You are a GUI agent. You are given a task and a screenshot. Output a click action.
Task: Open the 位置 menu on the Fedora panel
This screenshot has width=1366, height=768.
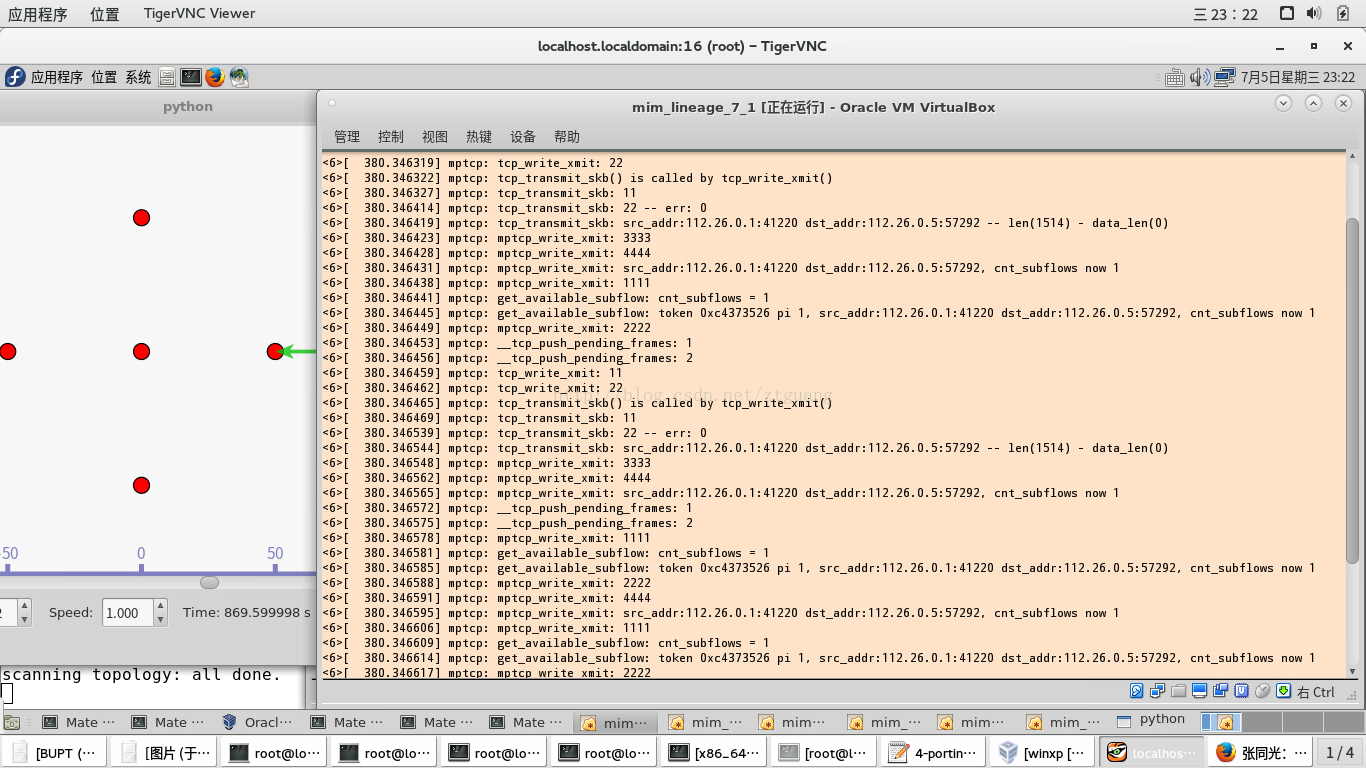[x=104, y=77]
